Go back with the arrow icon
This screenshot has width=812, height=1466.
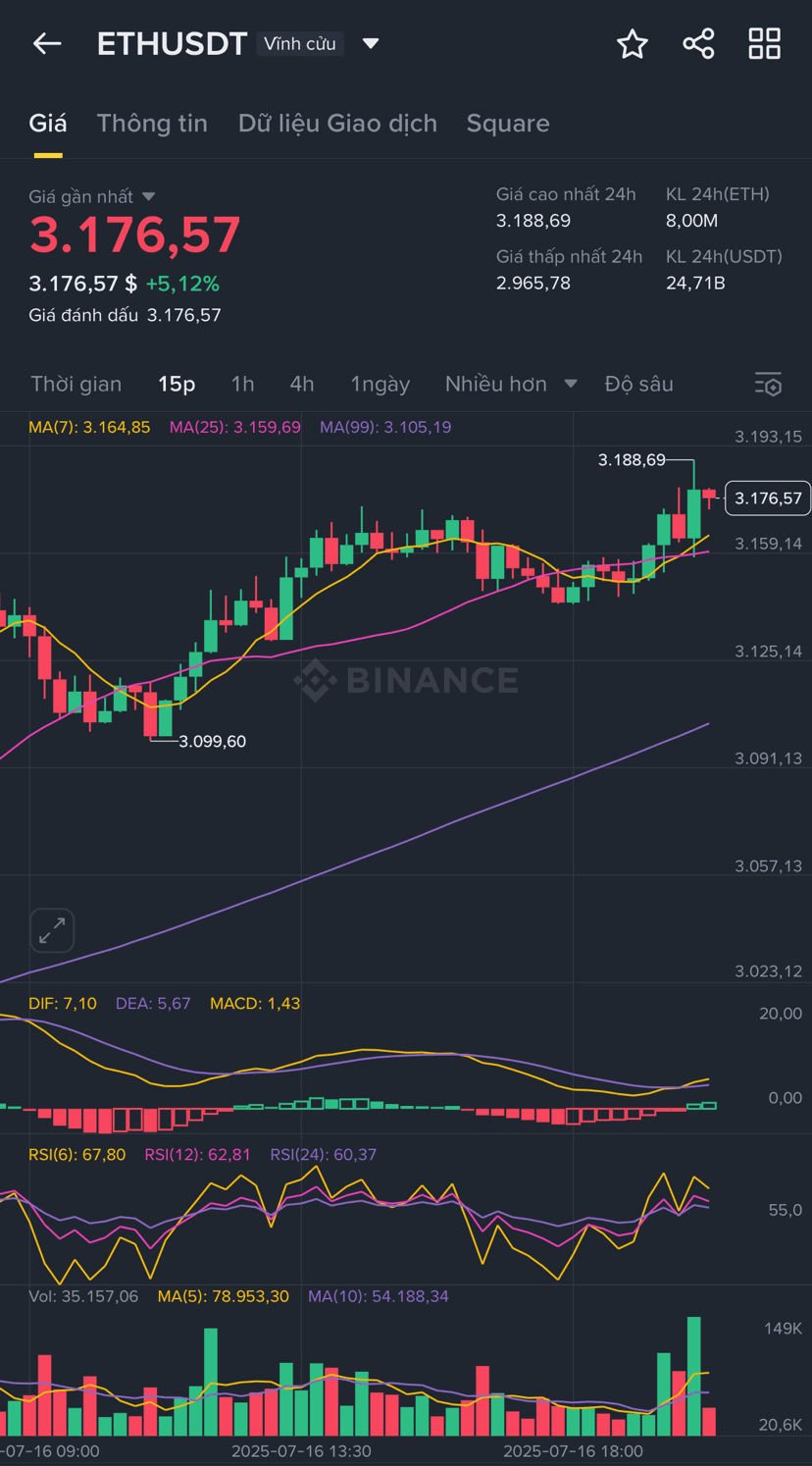pos(47,43)
